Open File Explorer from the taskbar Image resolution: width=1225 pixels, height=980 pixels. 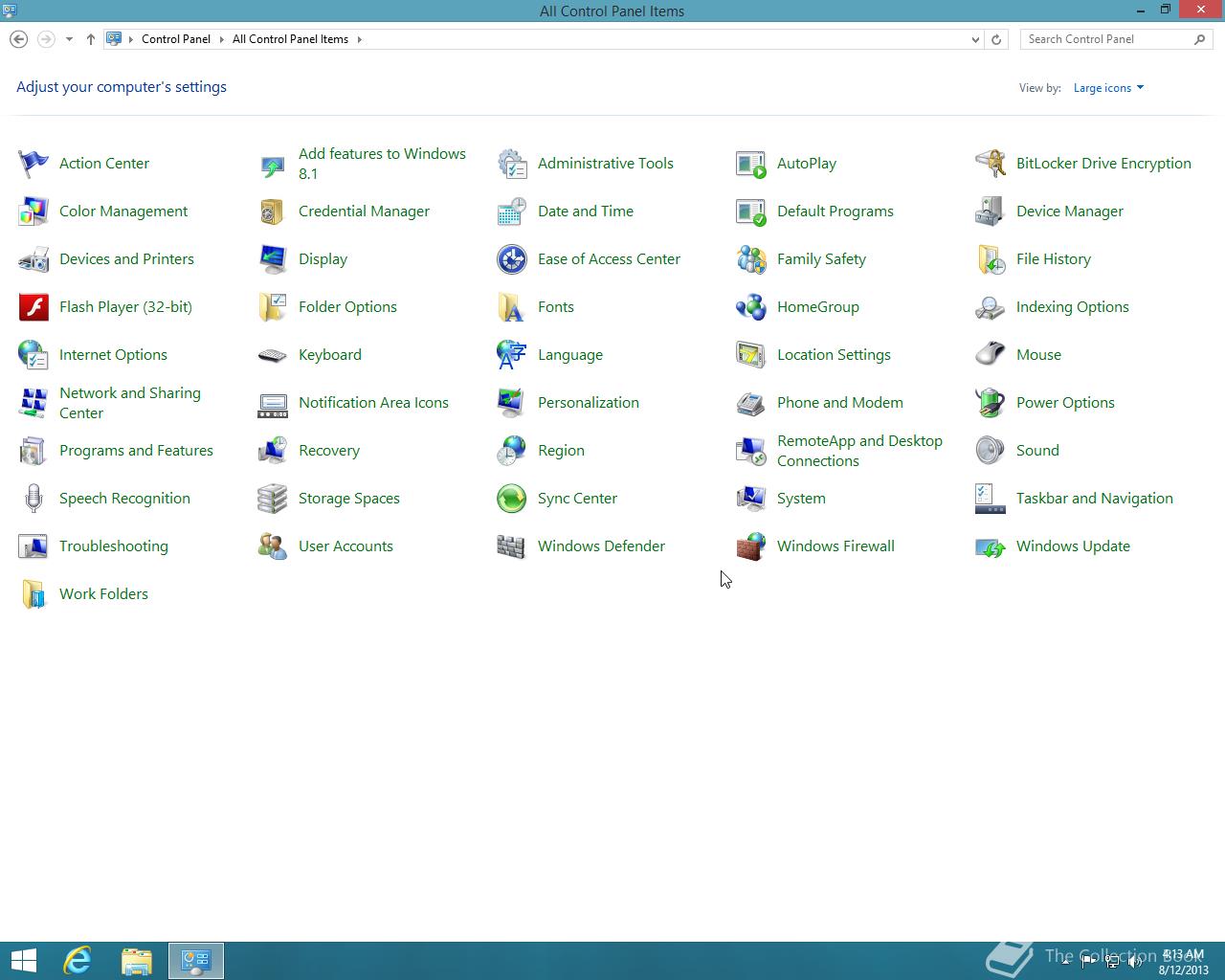(x=137, y=961)
